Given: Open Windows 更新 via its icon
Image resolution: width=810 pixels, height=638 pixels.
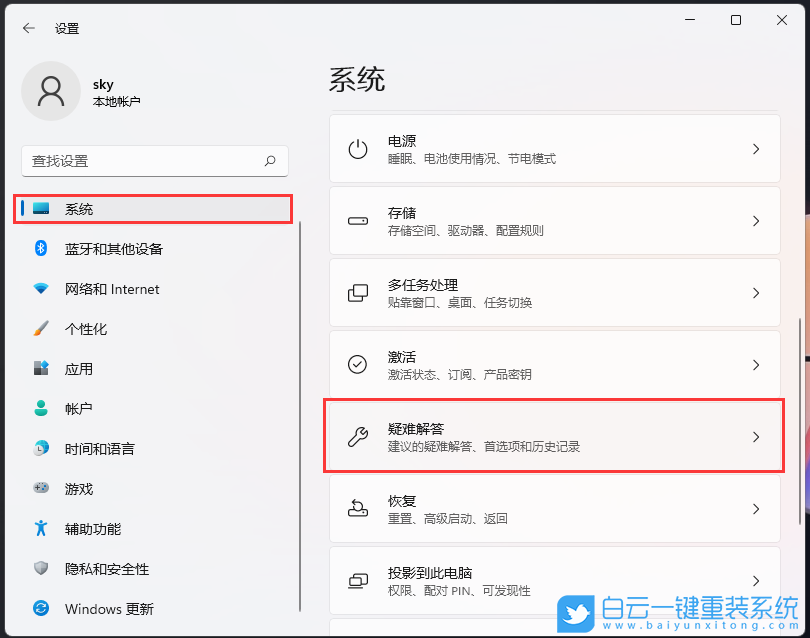Looking at the screenshot, I should click(41, 609).
